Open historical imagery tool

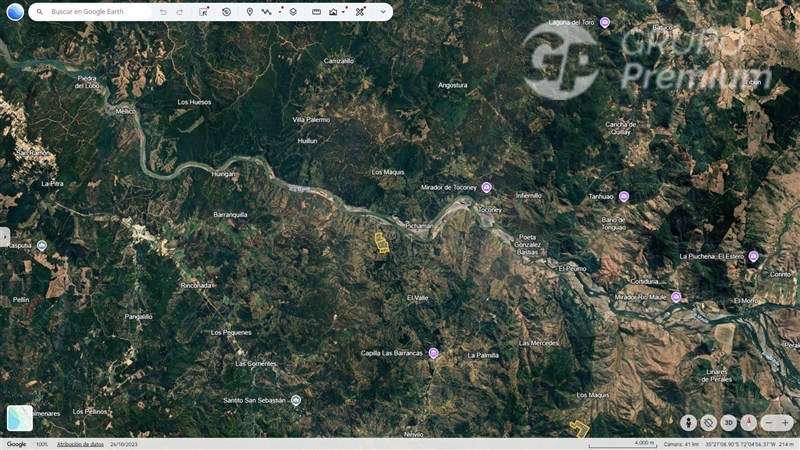(227, 12)
